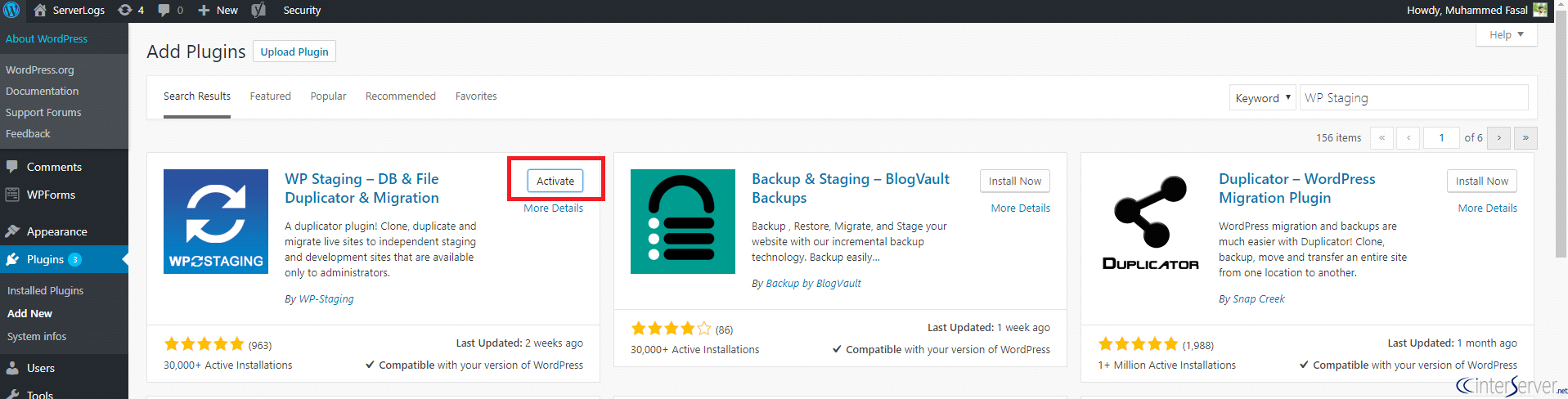
Task: Click the plugin search input field
Action: (x=1413, y=97)
